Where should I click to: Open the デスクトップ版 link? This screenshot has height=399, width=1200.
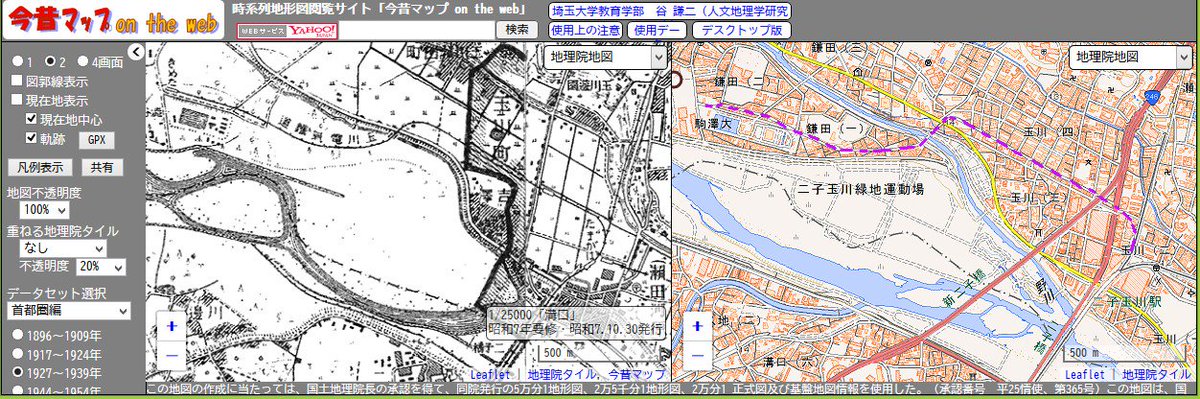(x=742, y=30)
